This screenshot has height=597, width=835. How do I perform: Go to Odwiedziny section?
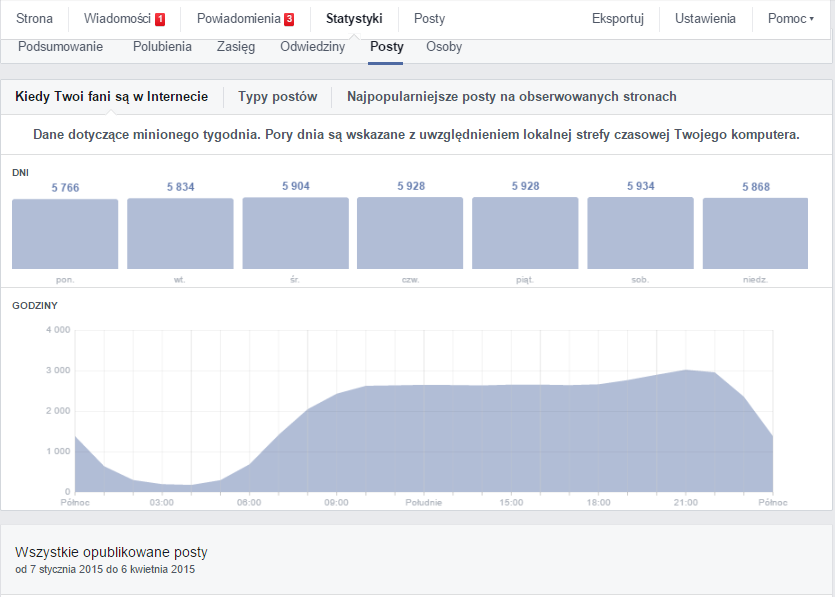click(x=313, y=47)
